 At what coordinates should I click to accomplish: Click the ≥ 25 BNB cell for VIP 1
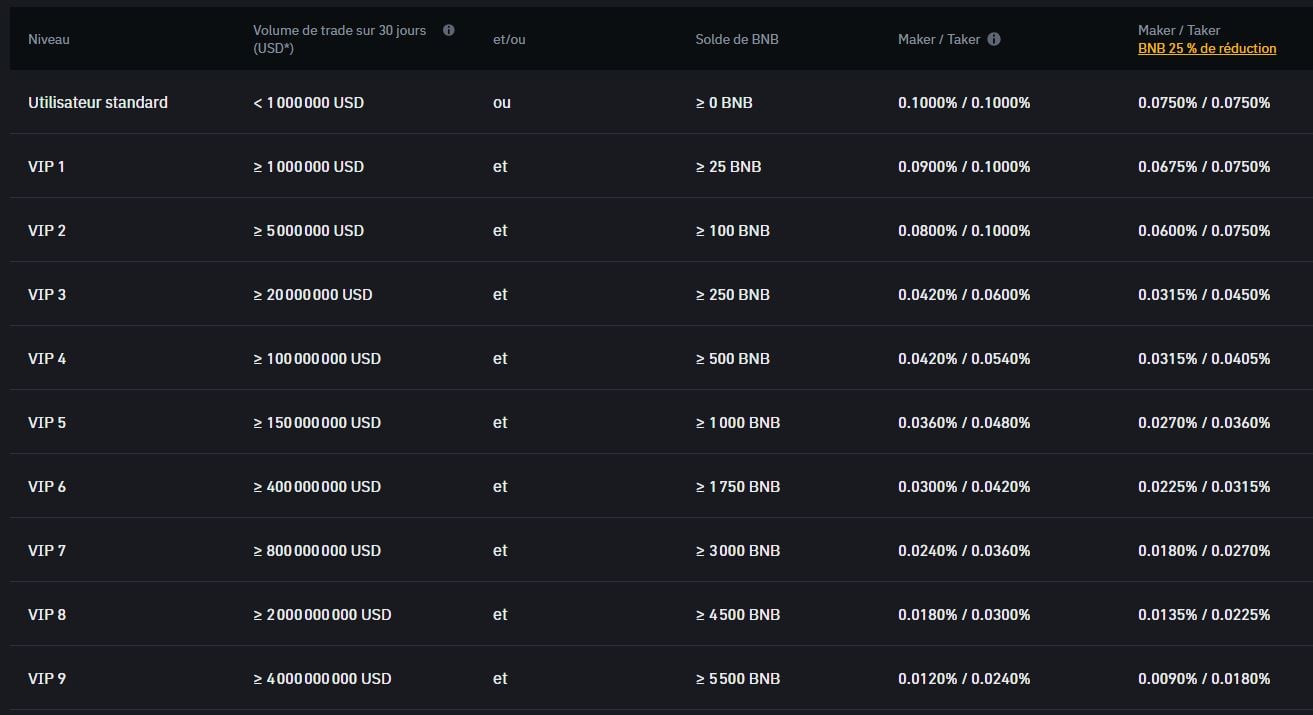[x=728, y=166]
